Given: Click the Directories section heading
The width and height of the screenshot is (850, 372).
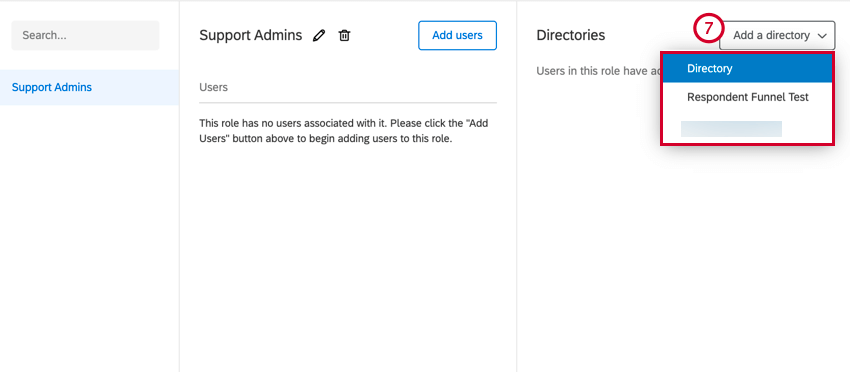Looking at the screenshot, I should click(570, 35).
